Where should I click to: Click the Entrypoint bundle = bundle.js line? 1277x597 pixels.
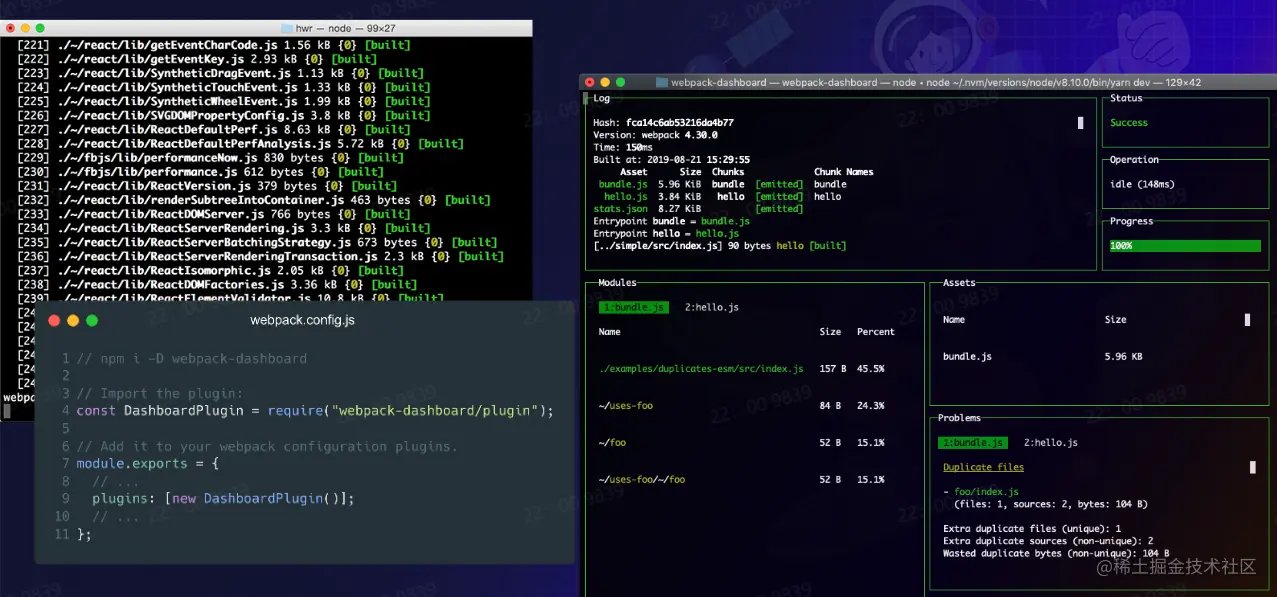click(671, 221)
